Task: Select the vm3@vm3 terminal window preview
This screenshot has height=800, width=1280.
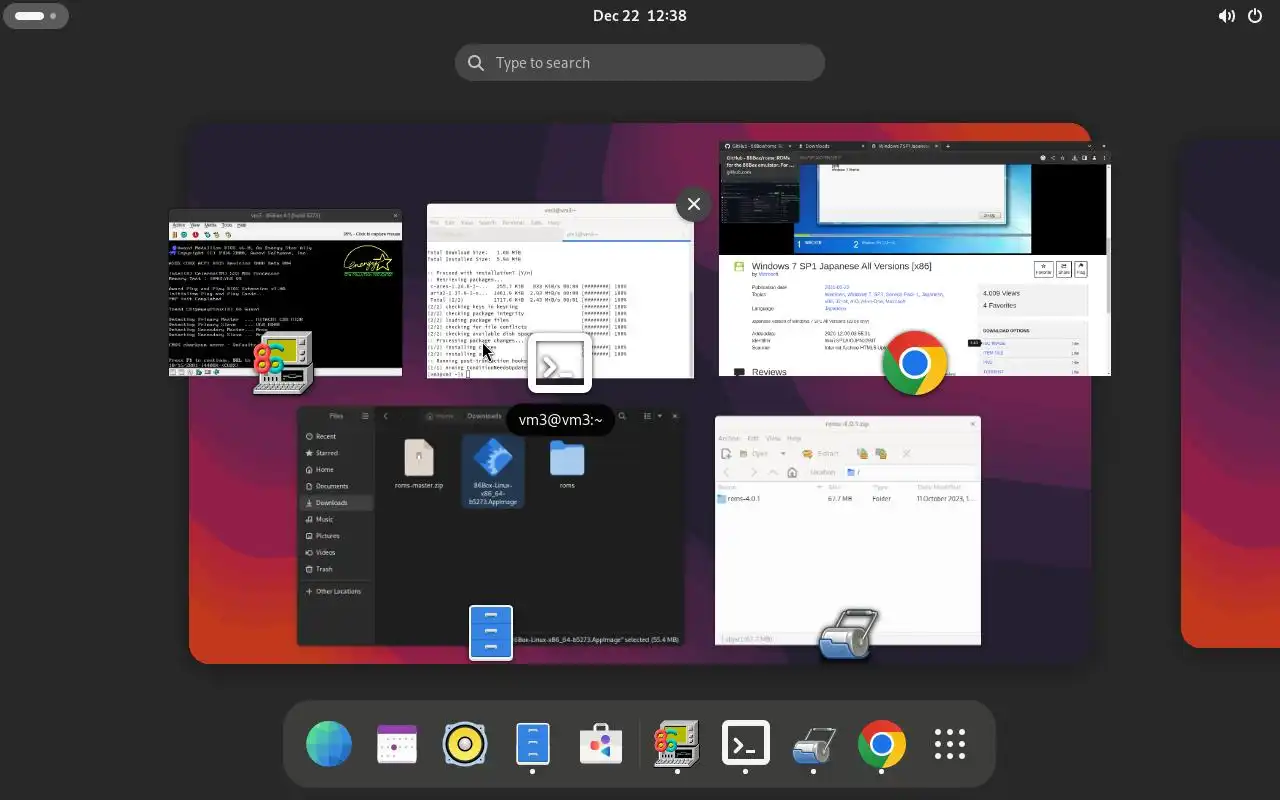Action: coord(560,291)
